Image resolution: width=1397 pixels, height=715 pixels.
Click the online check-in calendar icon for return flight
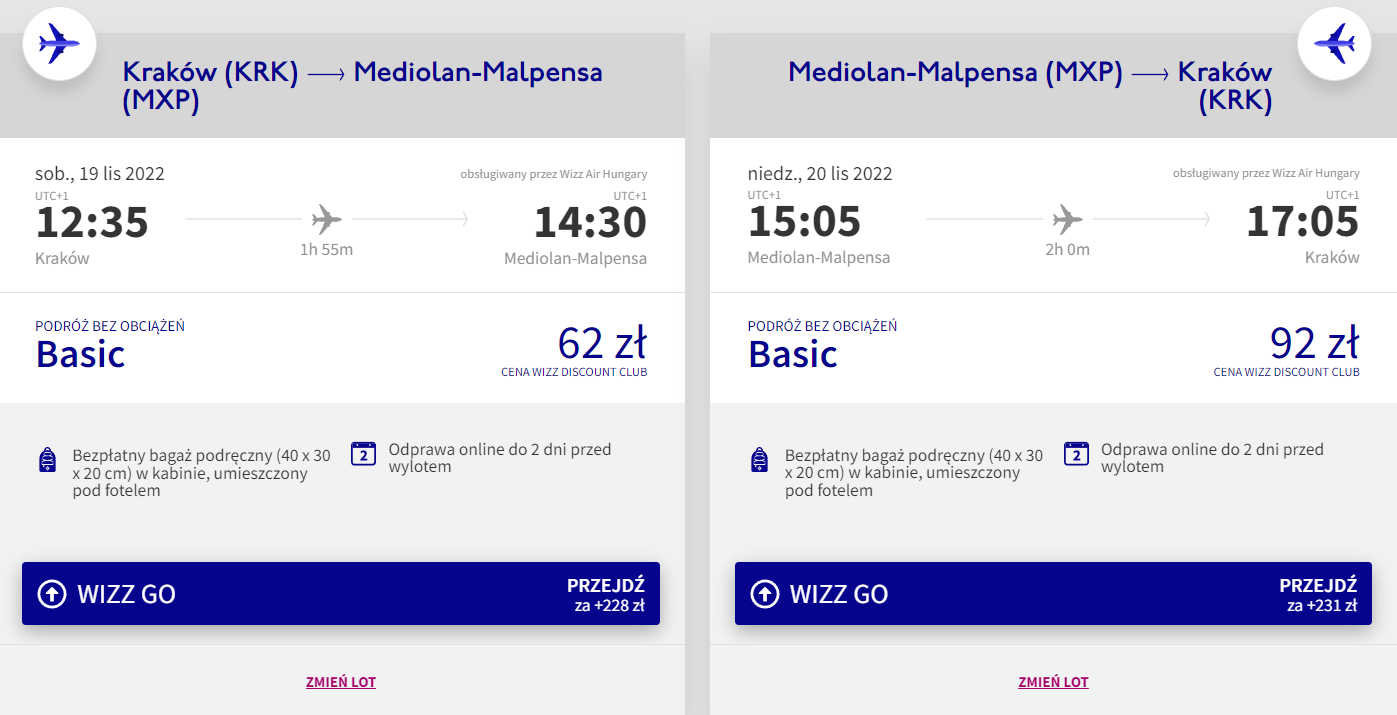pos(1076,454)
